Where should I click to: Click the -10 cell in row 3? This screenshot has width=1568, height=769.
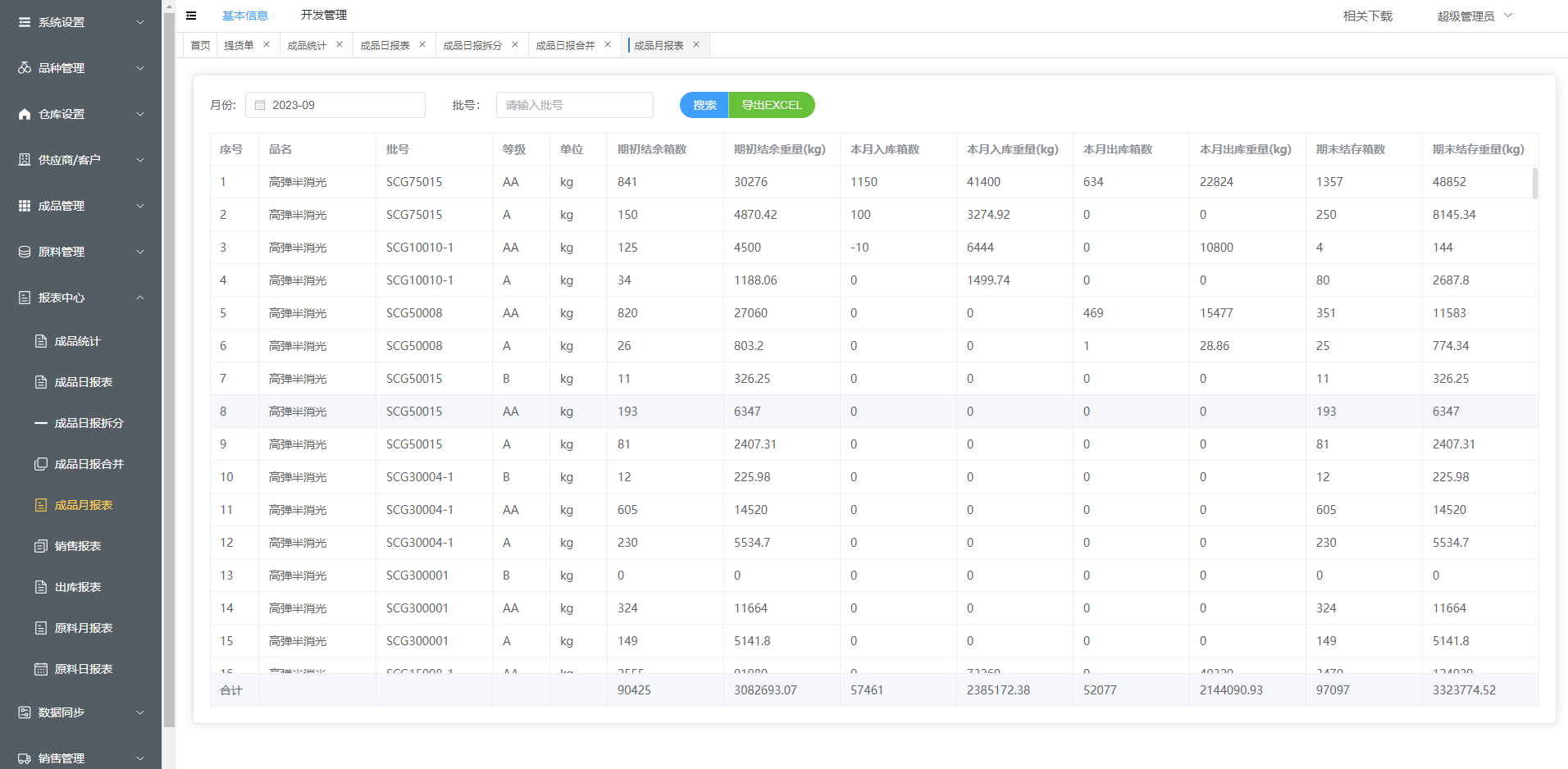[859, 248]
